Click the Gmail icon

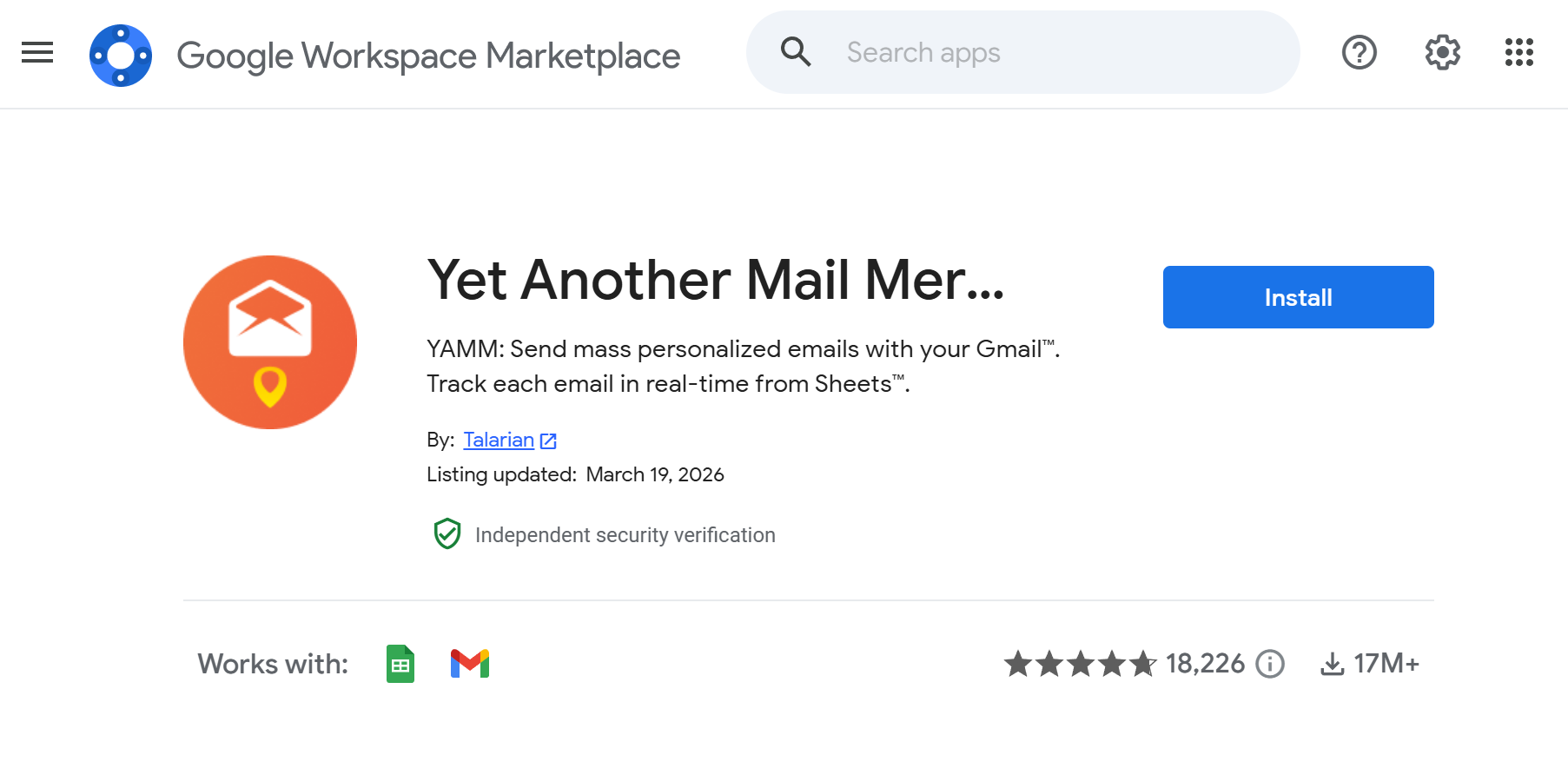470,664
